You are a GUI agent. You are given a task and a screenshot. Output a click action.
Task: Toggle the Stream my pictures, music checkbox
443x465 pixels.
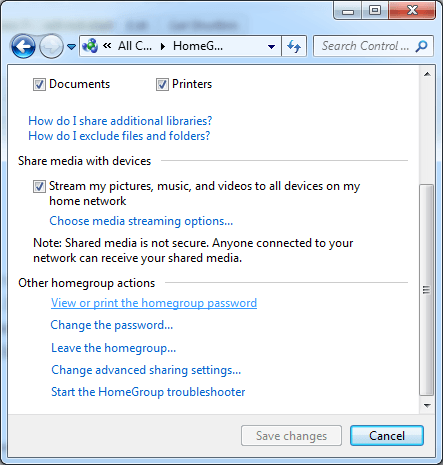point(39,186)
